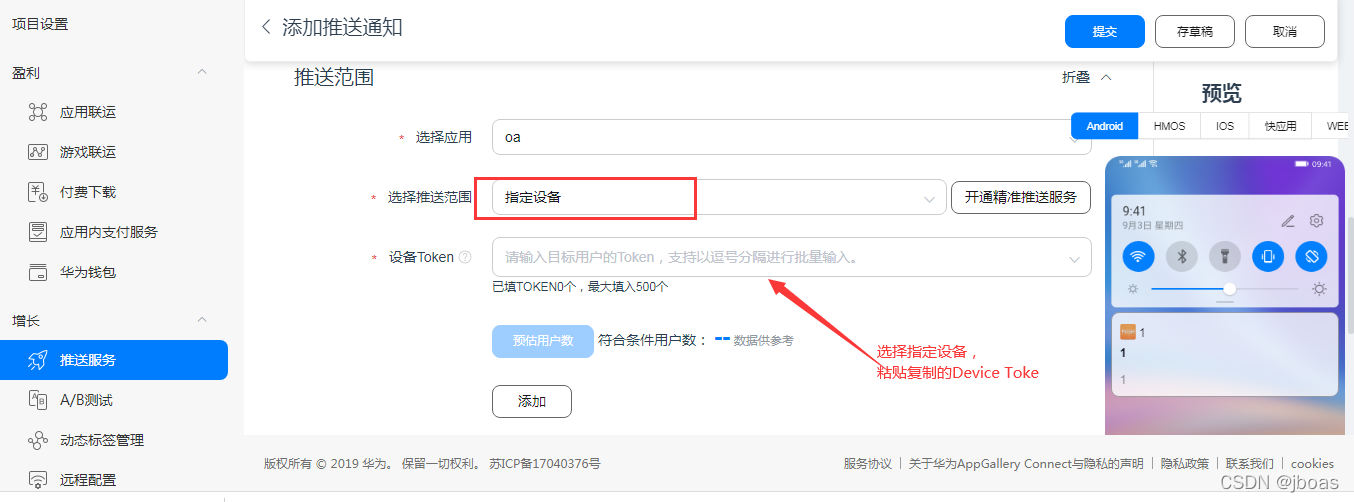Tap the auto-rotate toggle in phone preview
Image resolution: width=1354 pixels, height=502 pixels.
(x=1311, y=256)
